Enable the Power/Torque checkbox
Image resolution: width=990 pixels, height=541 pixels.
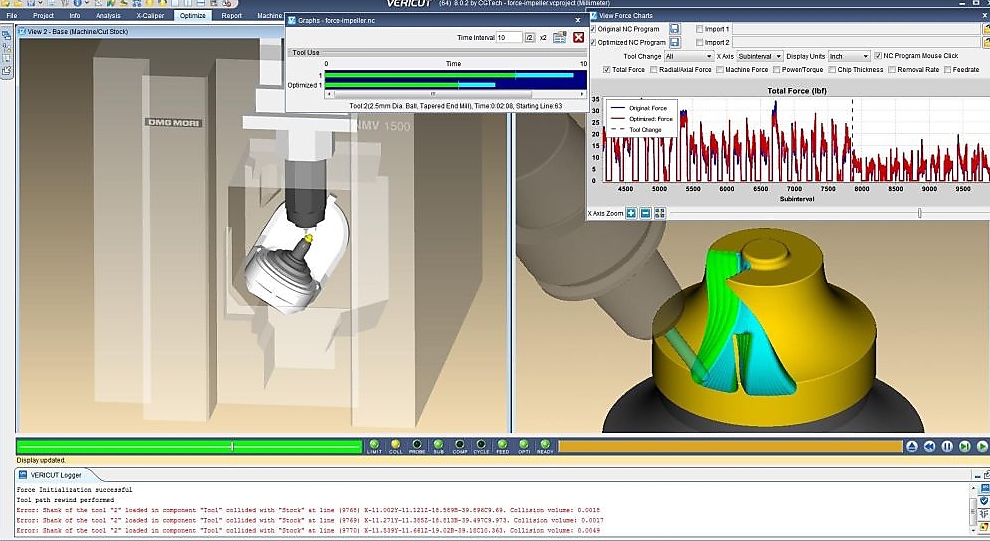pyautogui.click(x=776, y=69)
